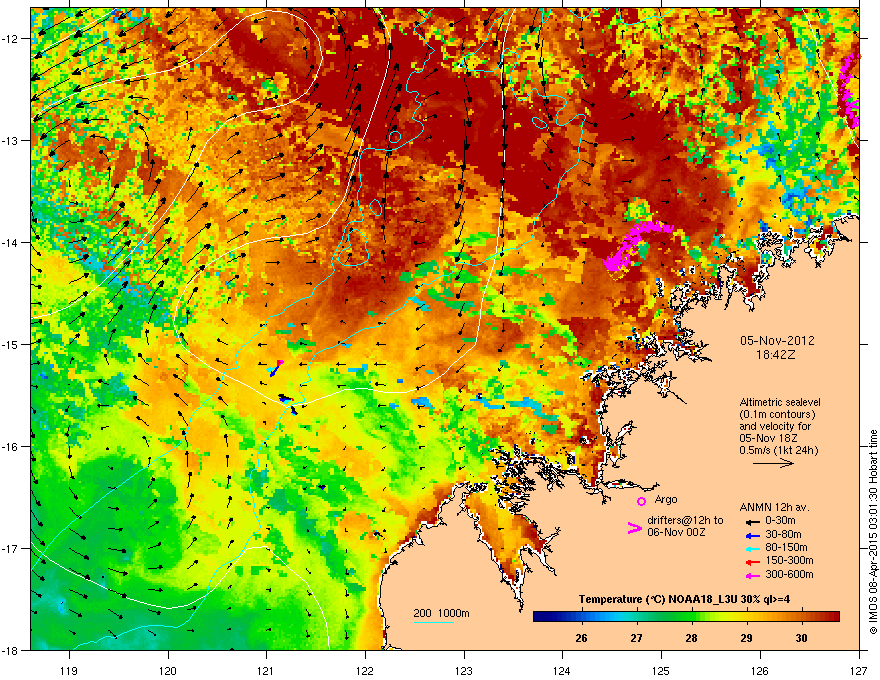Viewport: 880px width, 680px height.
Task: Click the '0.5m/s (1kt 24h)' text
Action: click(x=778, y=450)
